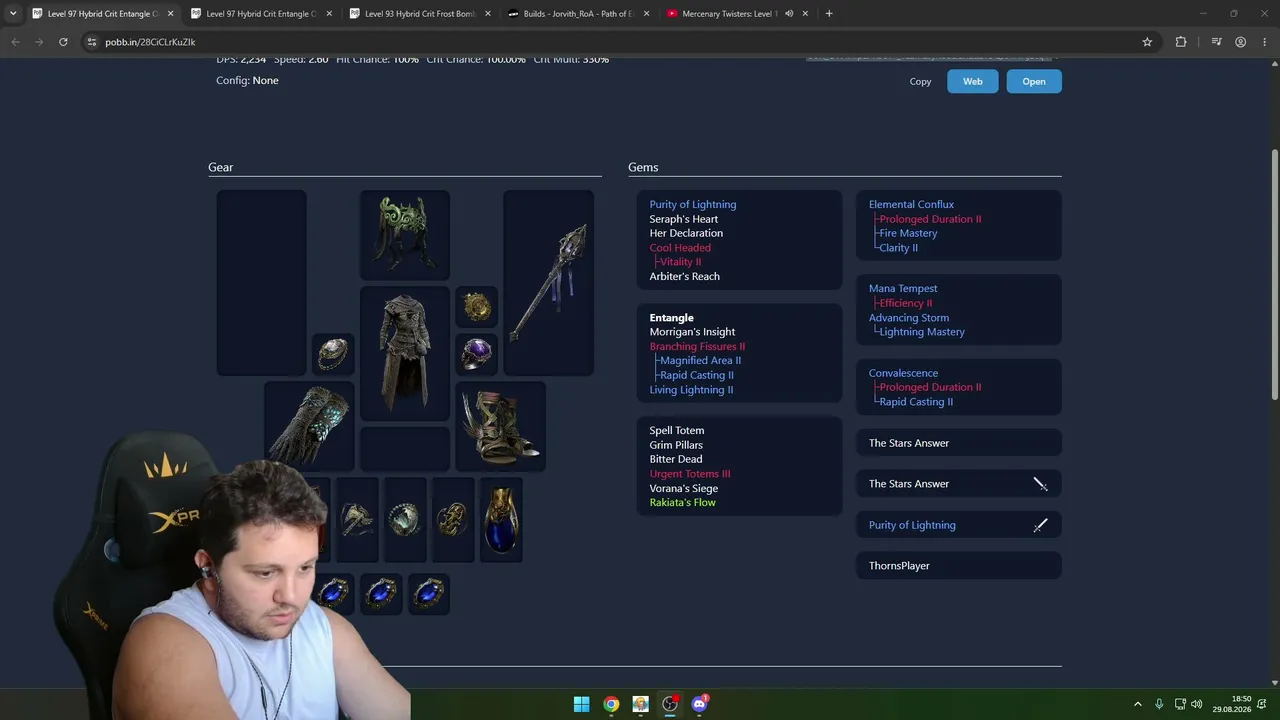
Task: Click the Lightning Mastery support gem
Action: point(922,332)
